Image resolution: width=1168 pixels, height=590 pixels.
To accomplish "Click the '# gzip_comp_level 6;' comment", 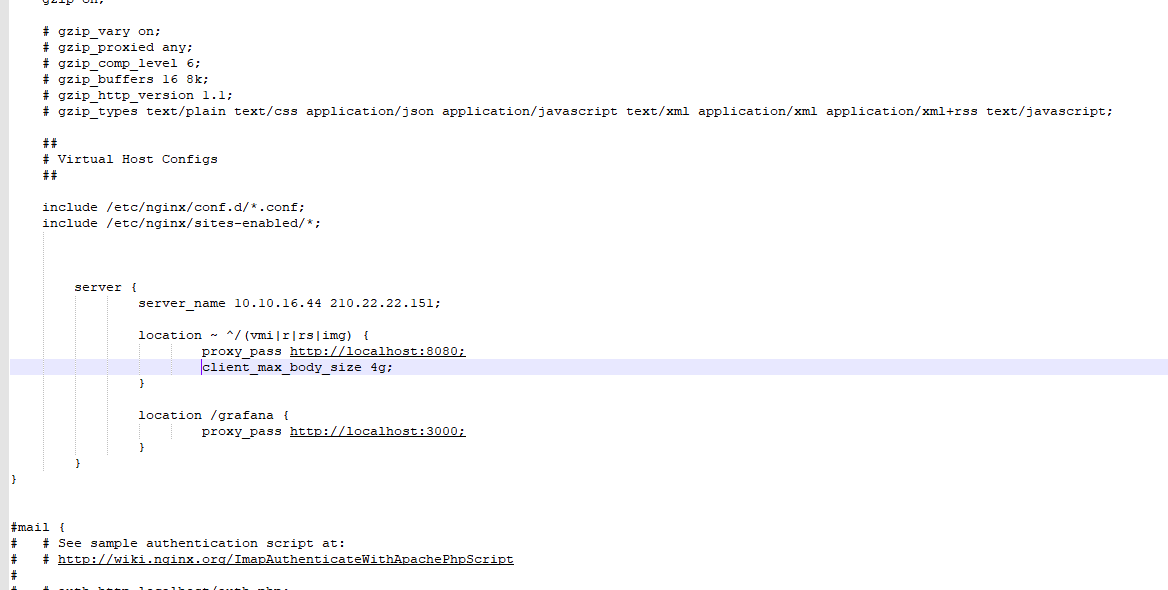I will (121, 63).
